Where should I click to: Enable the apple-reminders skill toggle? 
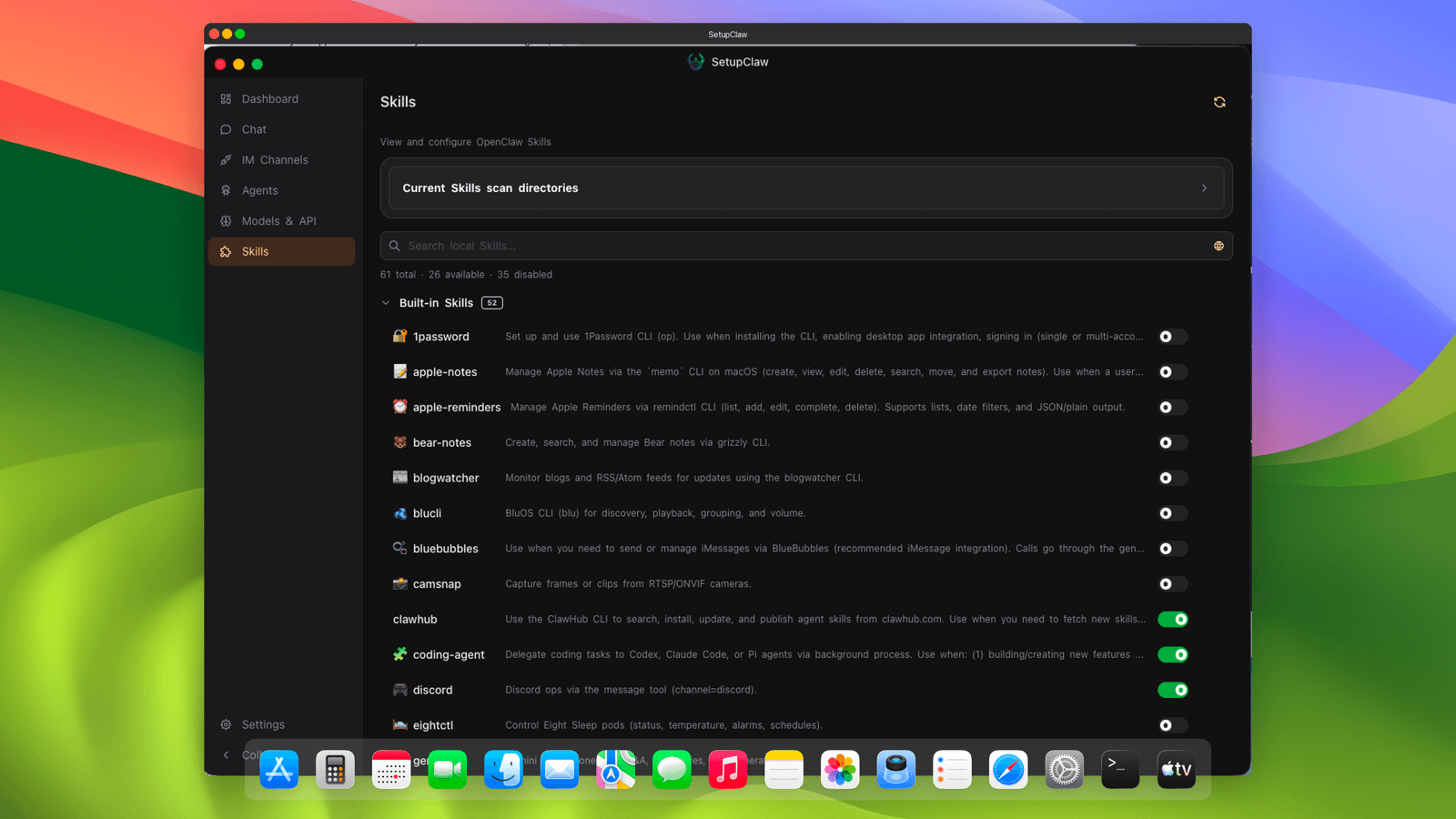tap(1173, 408)
